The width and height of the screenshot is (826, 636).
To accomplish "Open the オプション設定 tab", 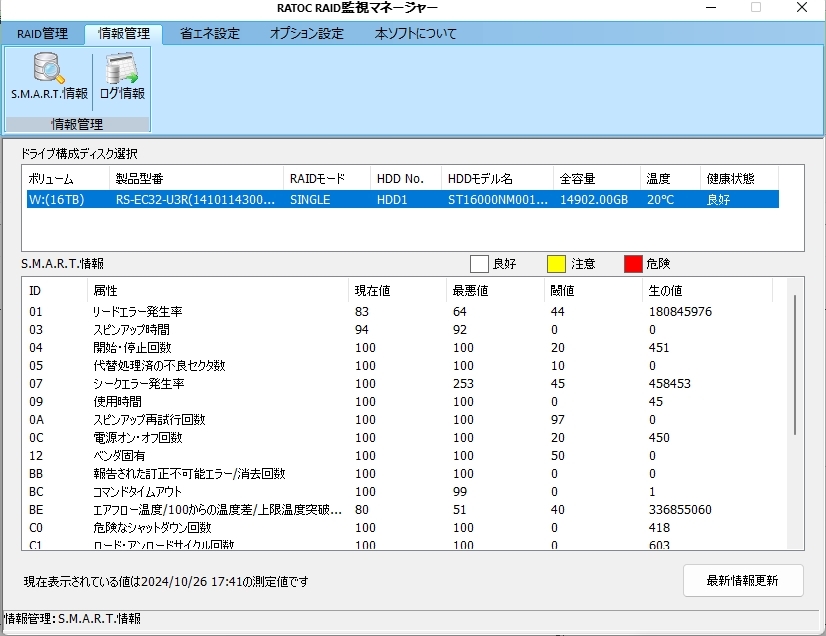I will [307, 34].
